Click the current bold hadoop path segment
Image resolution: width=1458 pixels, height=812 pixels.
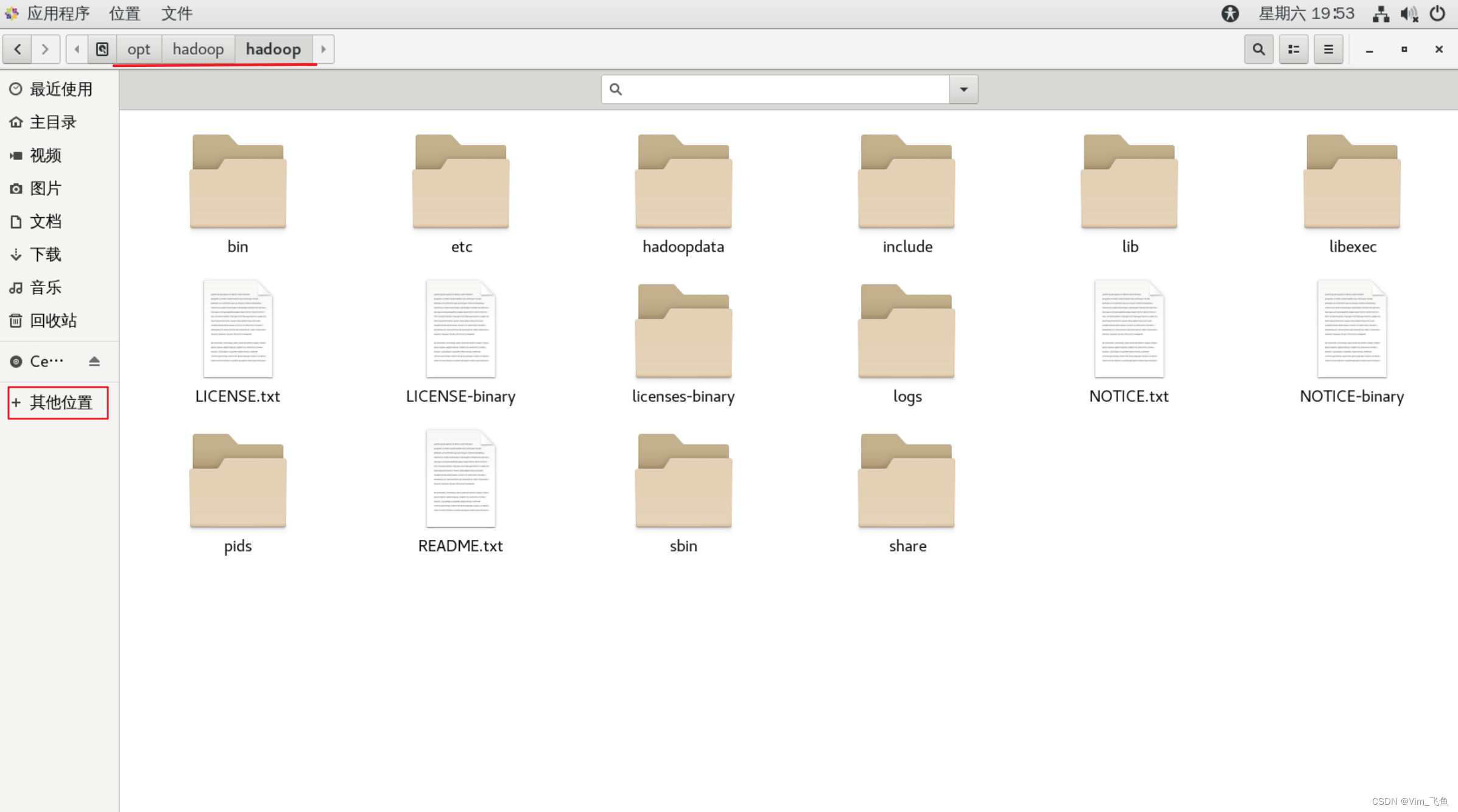(273, 49)
